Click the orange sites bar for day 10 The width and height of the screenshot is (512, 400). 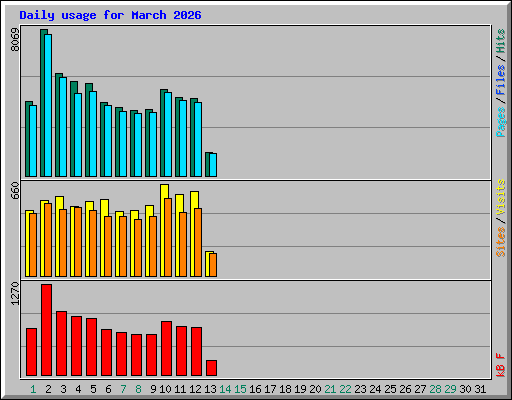[168, 237]
